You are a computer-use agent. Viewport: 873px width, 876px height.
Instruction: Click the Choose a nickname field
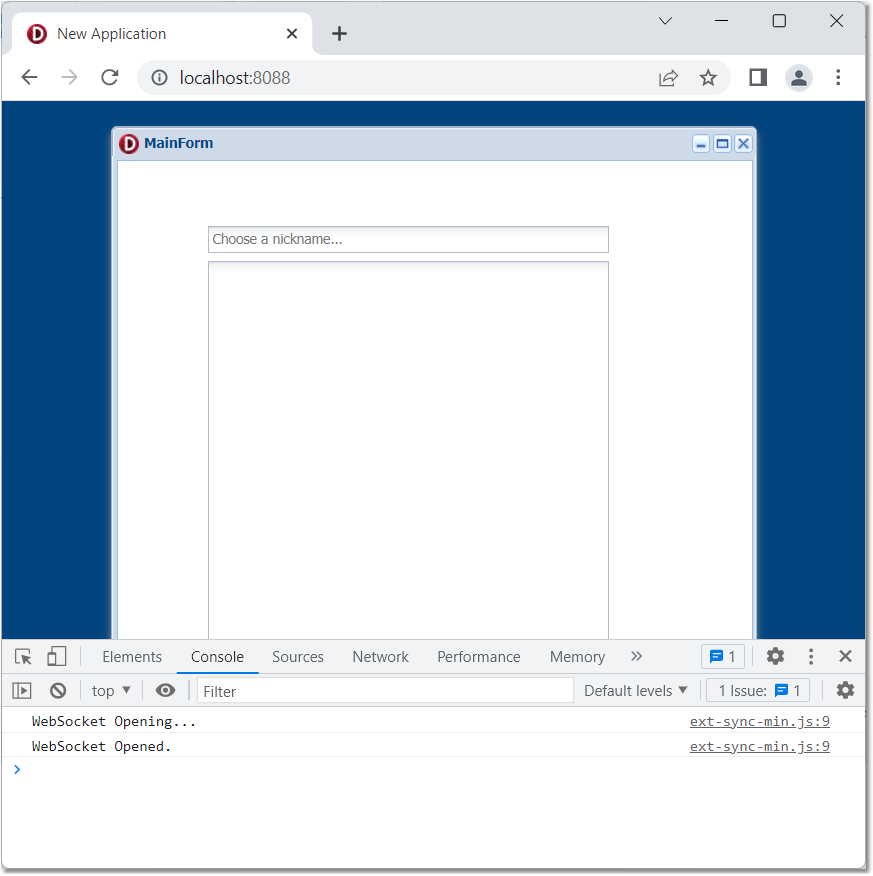(408, 239)
